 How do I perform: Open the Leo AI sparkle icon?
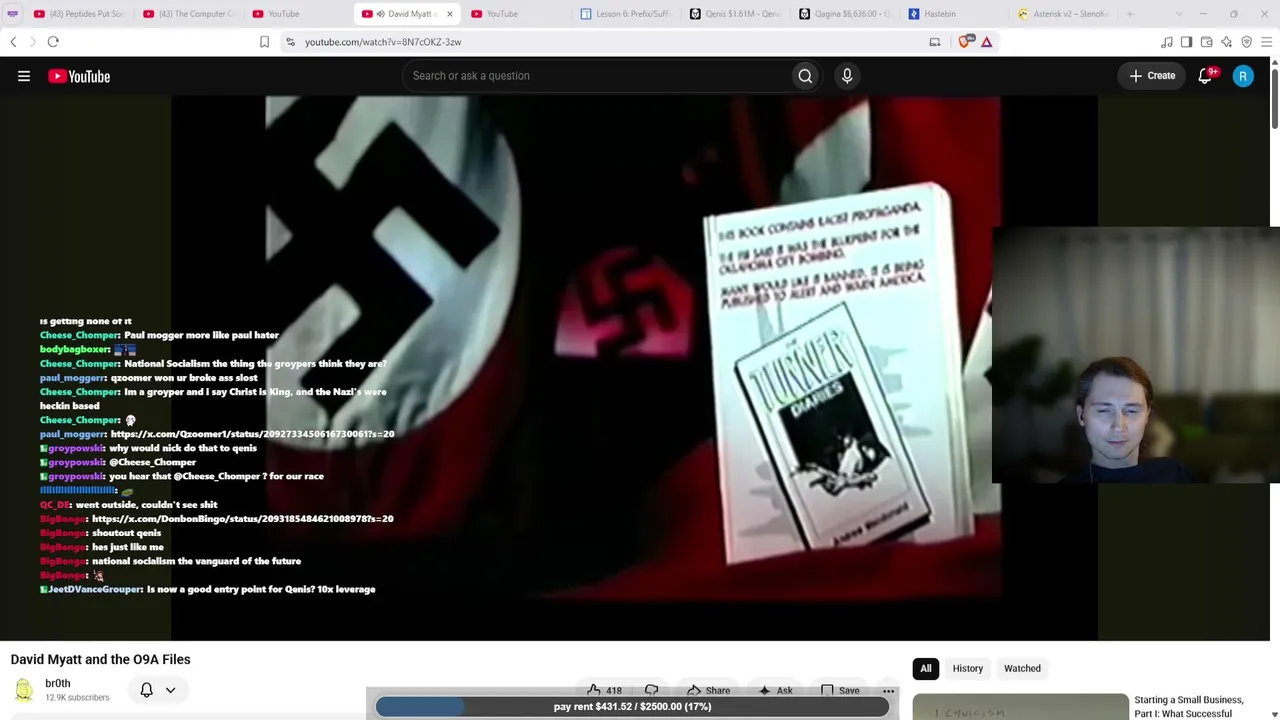pyautogui.click(x=1226, y=42)
